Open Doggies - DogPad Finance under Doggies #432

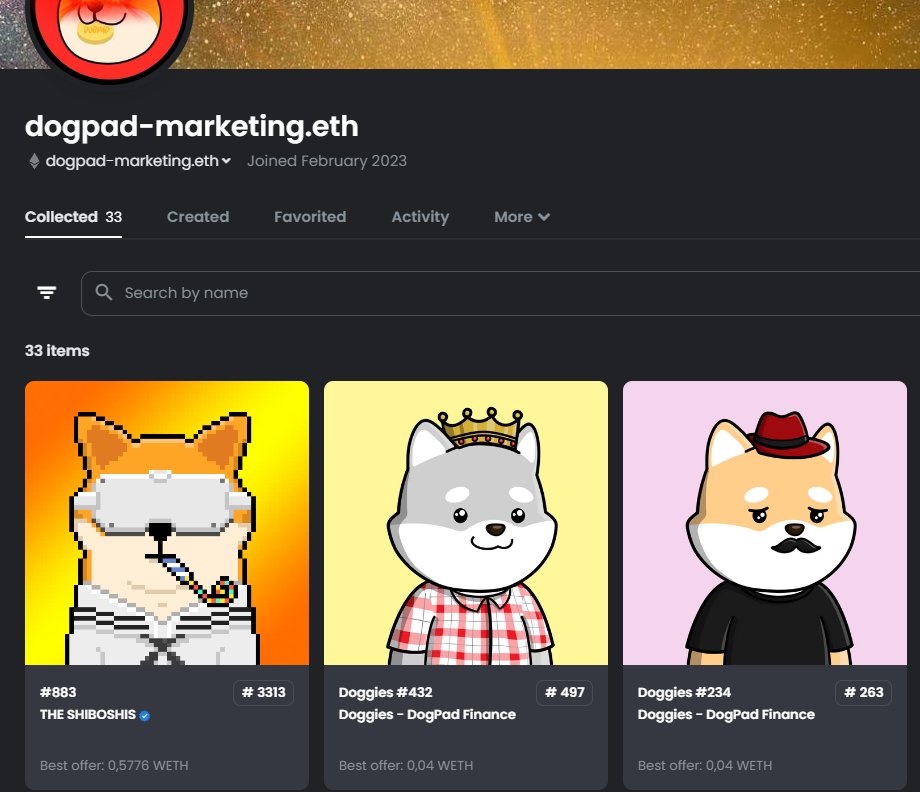(427, 715)
